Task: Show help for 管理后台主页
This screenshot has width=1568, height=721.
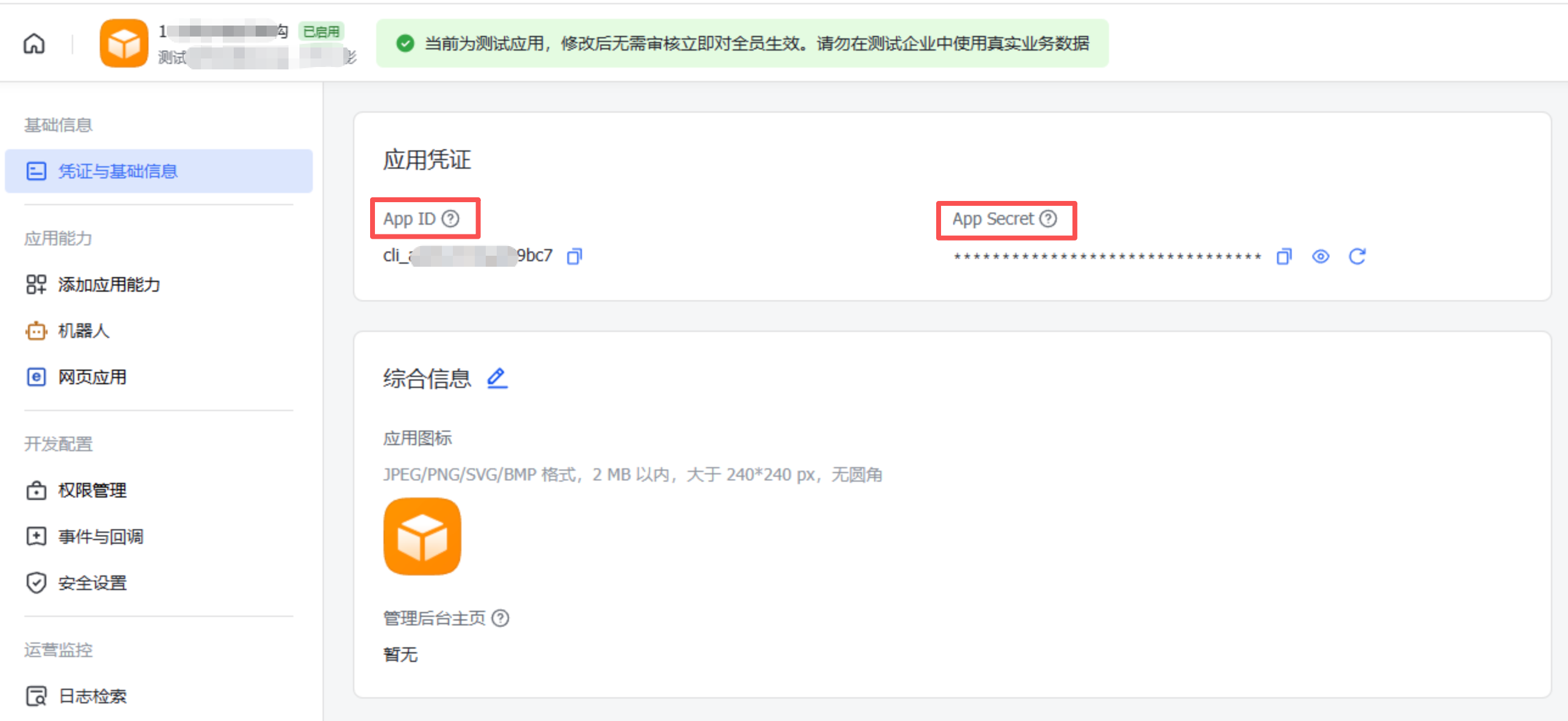Action: 500,618
